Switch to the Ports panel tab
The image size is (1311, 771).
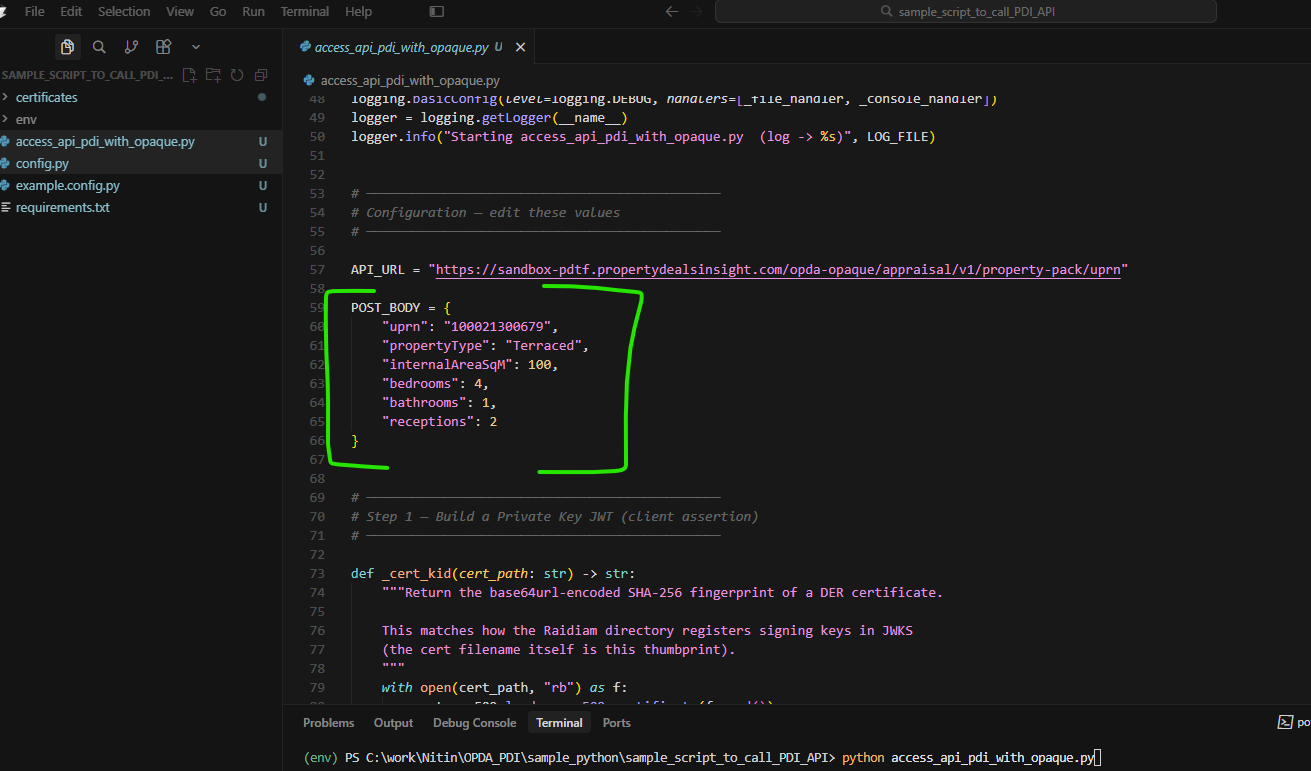pyautogui.click(x=616, y=722)
